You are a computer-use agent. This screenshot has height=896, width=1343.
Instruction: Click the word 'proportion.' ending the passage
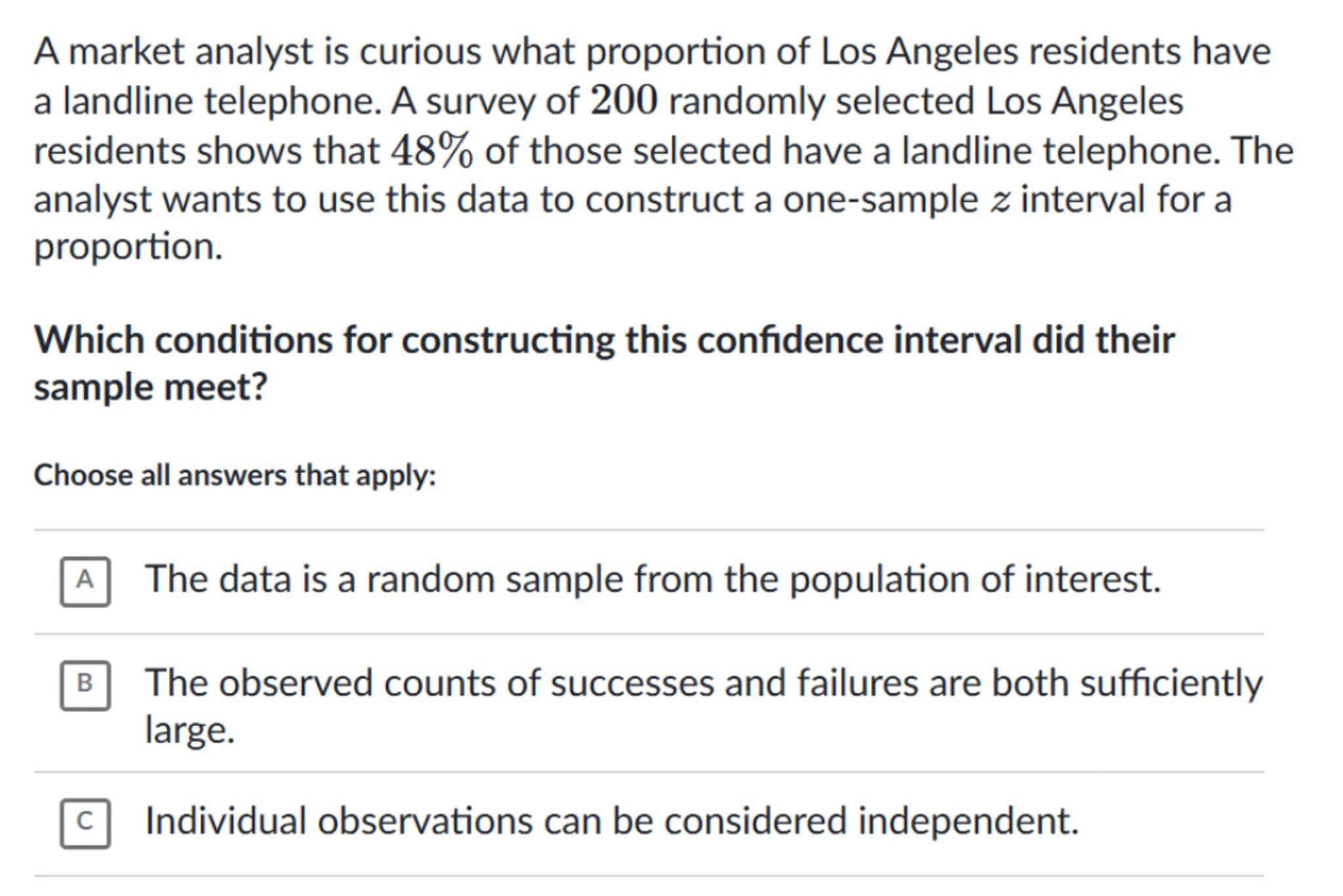129,247
